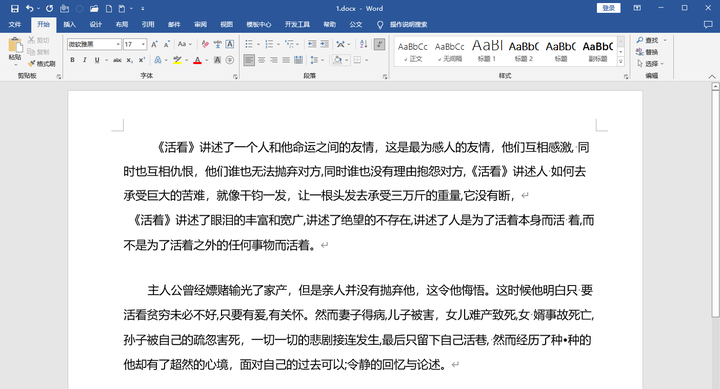Apply subscript formatting

pyautogui.click(x=130, y=60)
